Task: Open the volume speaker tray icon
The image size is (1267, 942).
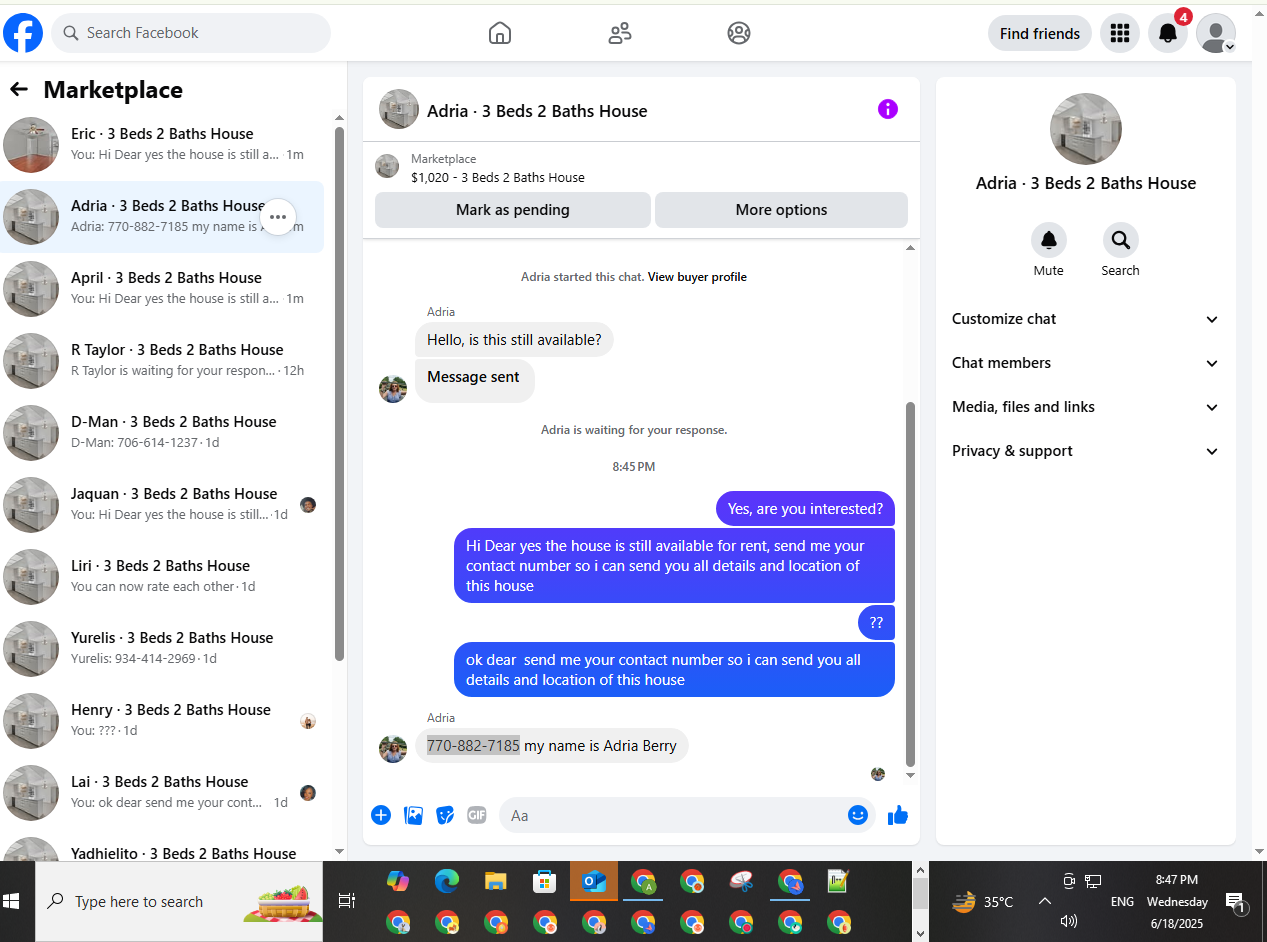Action: pyautogui.click(x=1068, y=921)
